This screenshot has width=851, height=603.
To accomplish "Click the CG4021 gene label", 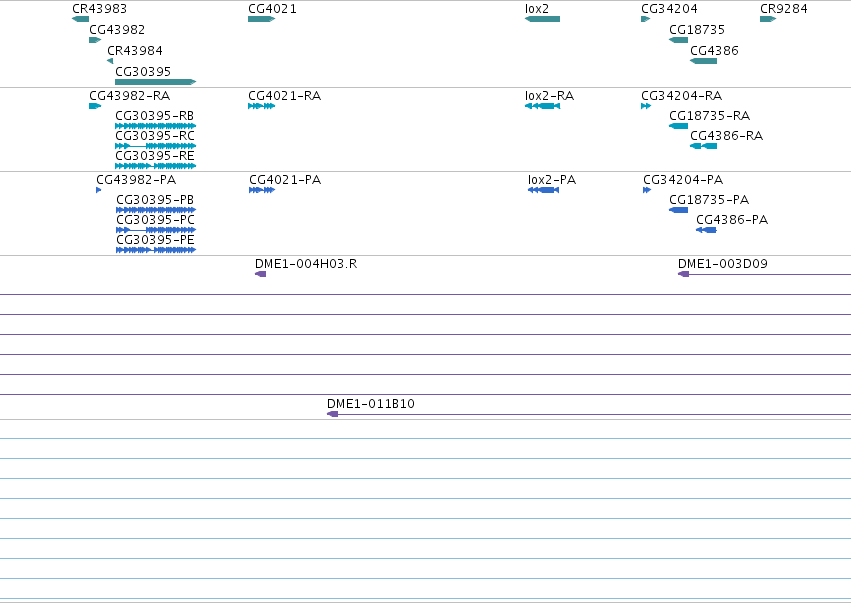I will [272, 9].
